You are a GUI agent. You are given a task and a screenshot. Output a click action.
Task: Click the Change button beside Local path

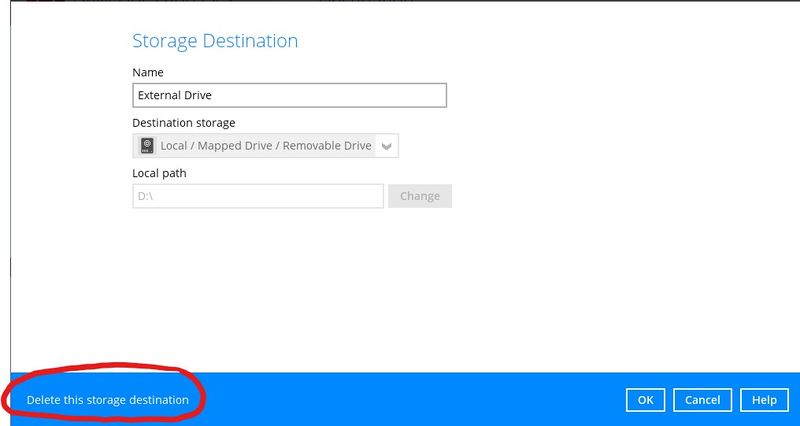click(420, 196)
